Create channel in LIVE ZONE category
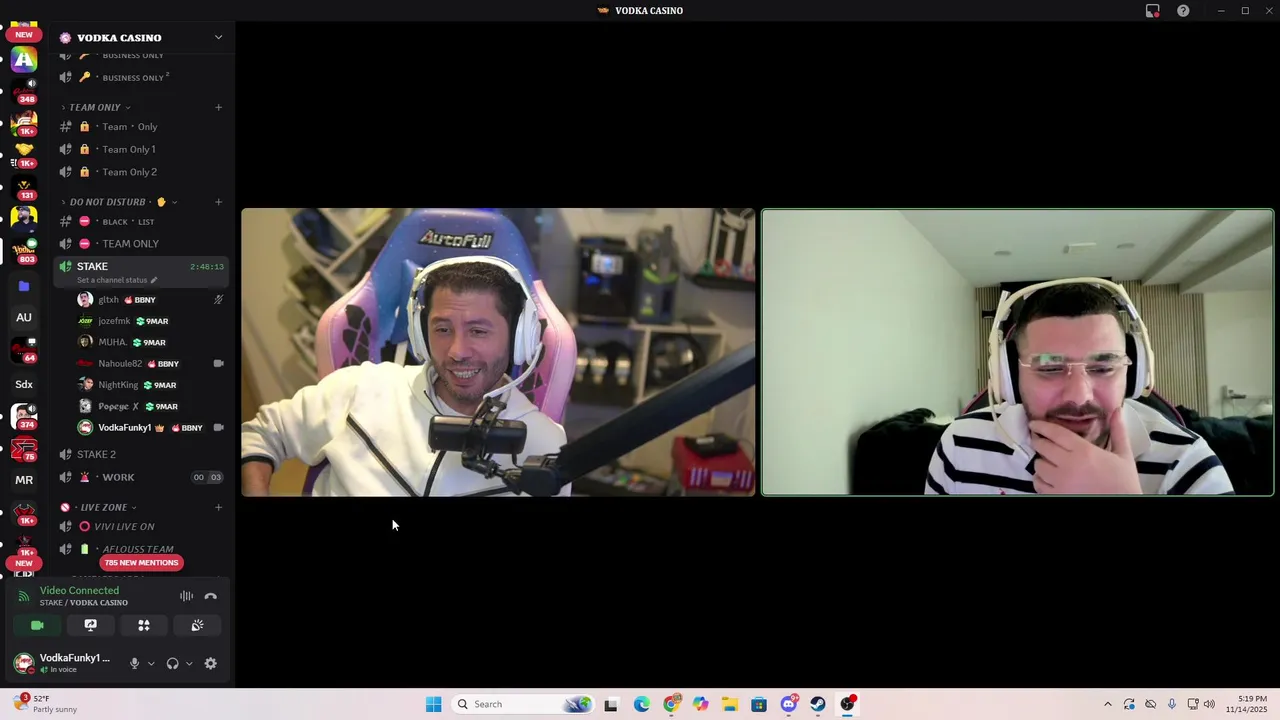Viewport: 1280px width, 720px height. coord(218,507)
